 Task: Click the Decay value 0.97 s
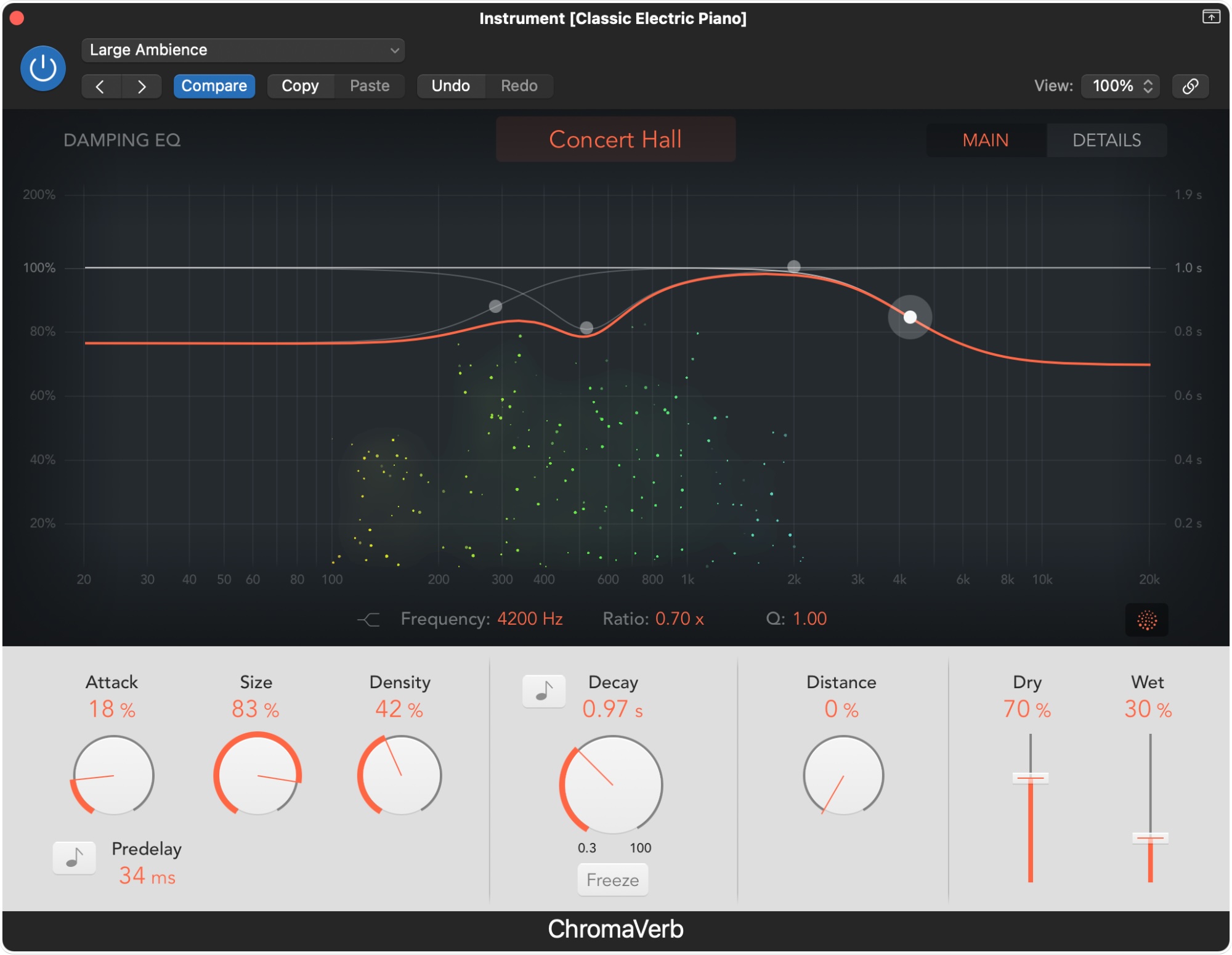(613, 709)
